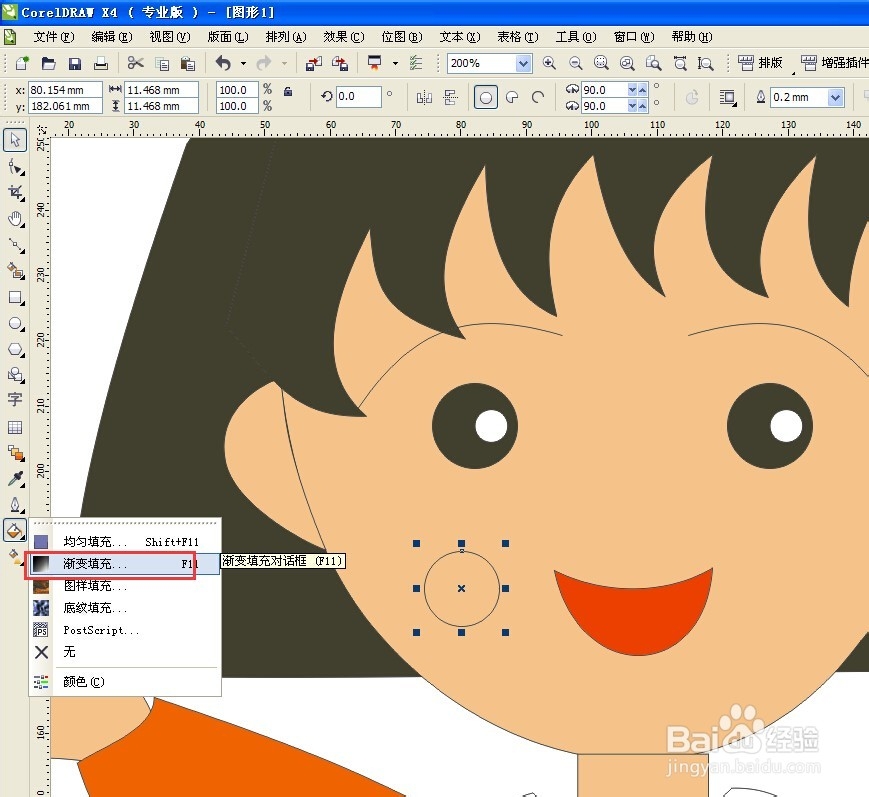Viewport: 869px width, 797px height.
Task: Open the 200% zoom level dropdown
Action: pyautogui.click(x=523, y=64)
